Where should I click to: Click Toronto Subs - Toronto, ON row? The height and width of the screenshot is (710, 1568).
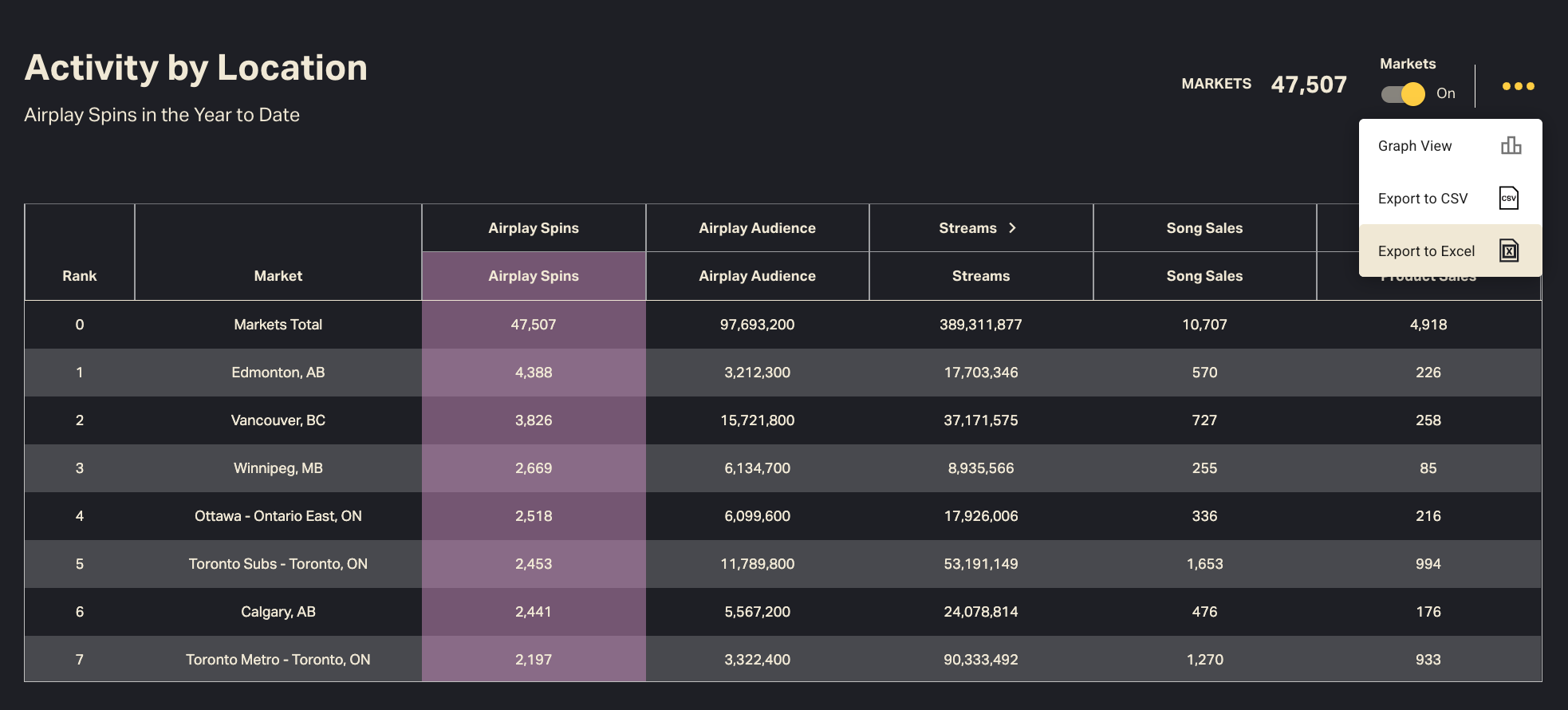coord(278,564)
